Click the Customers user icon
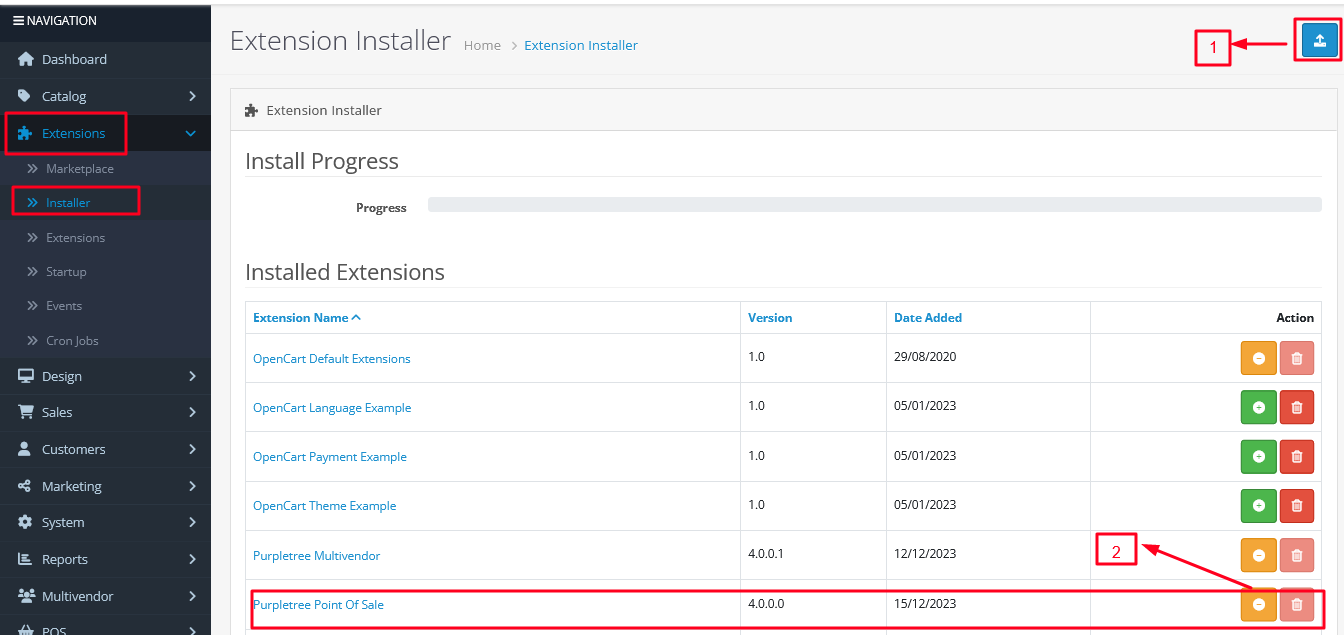The height and width of the screenshot is (635, 1344). coord(25,449)
